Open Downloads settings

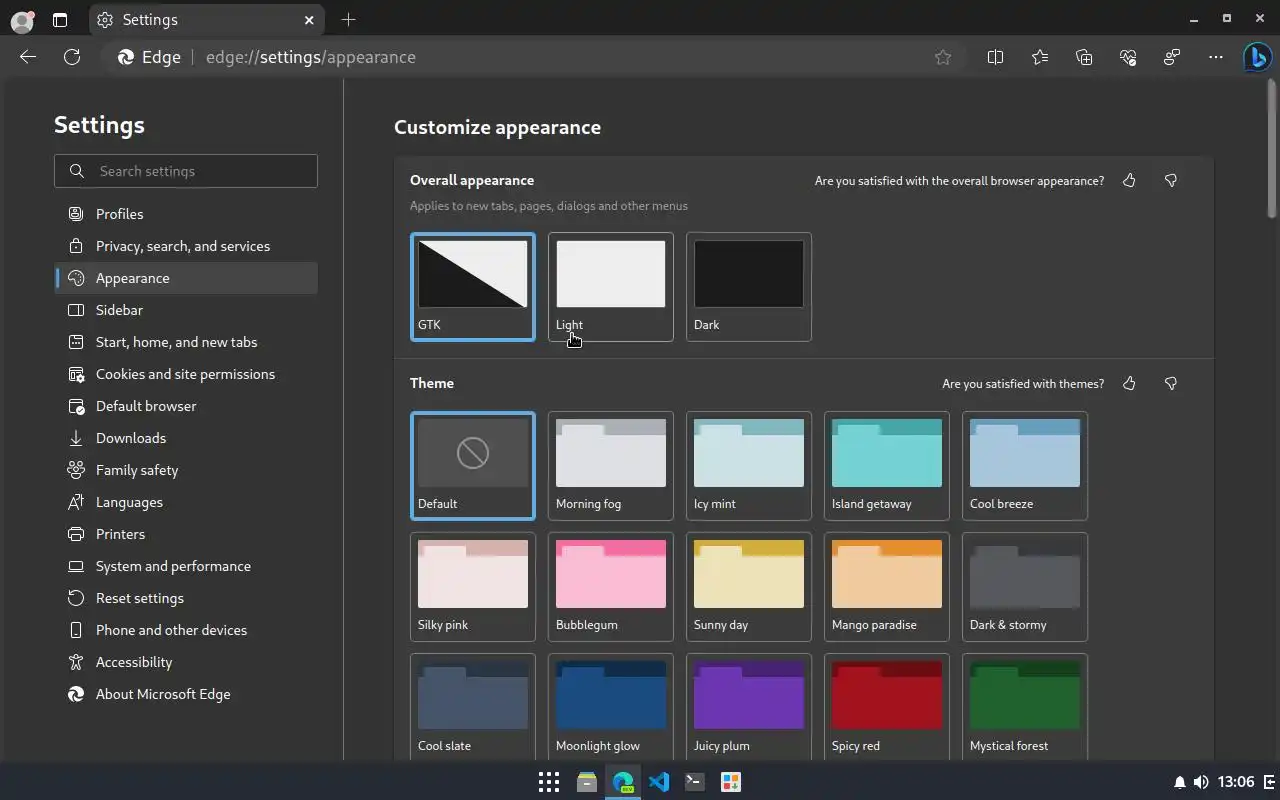click(186, 438)
